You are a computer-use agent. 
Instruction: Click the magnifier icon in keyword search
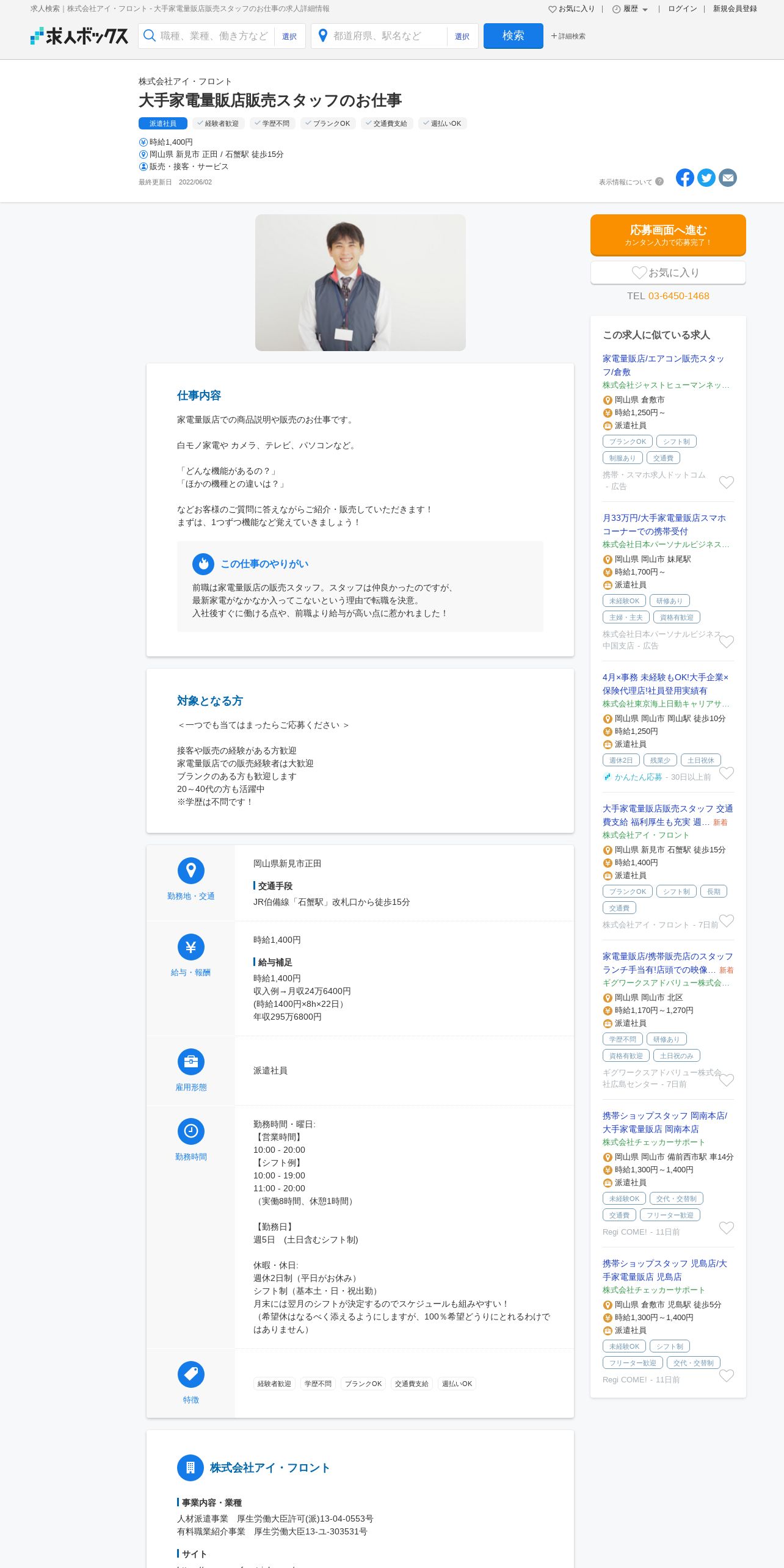[150, 36]
